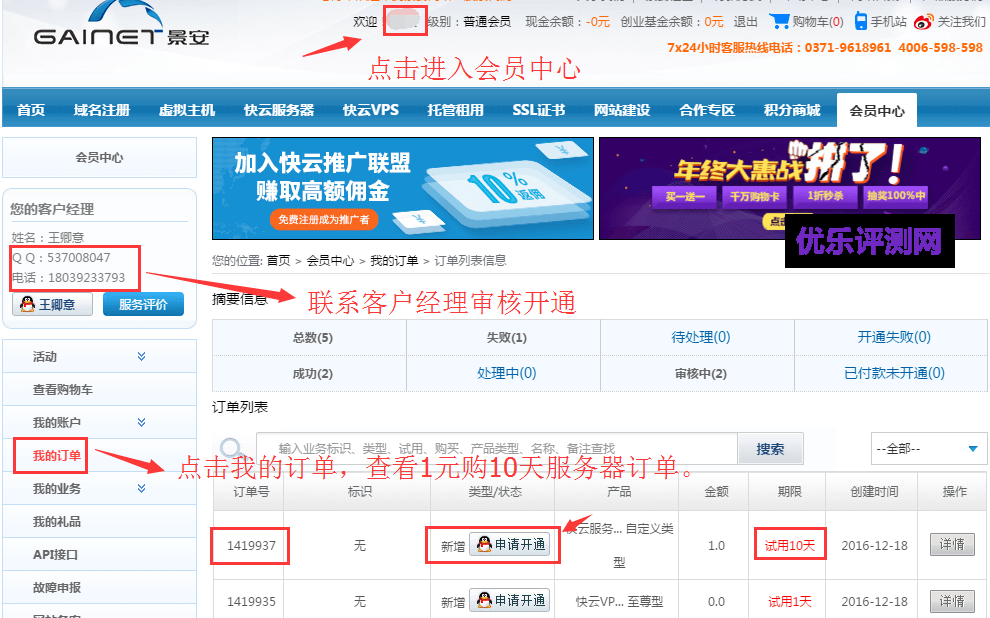The width and height of the screenshot is (990, 618).
Task: Open the 快云VPS navigation tab
Action: point(370,110)
